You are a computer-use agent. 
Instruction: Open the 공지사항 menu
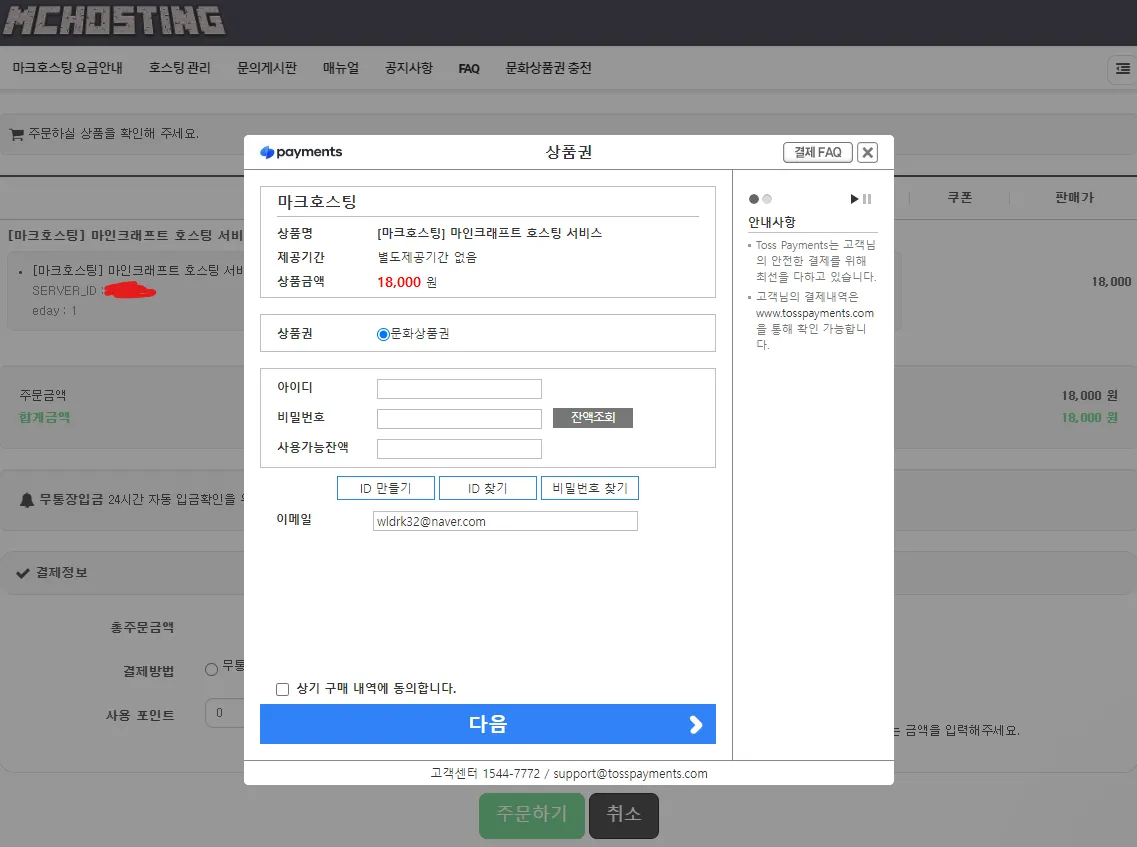pos(409,68)
